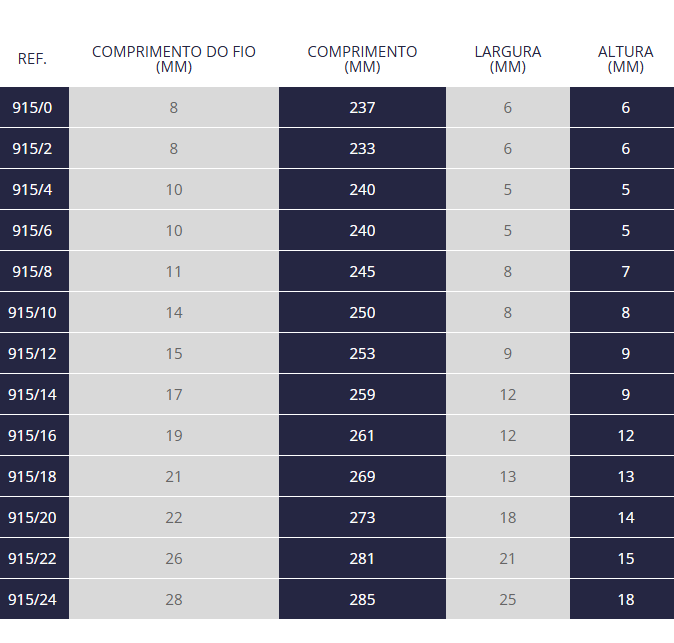The height and width of the screenshot is (643, 674).
Task: Click reference cell 915/4
Action: [x=34, y=189]
